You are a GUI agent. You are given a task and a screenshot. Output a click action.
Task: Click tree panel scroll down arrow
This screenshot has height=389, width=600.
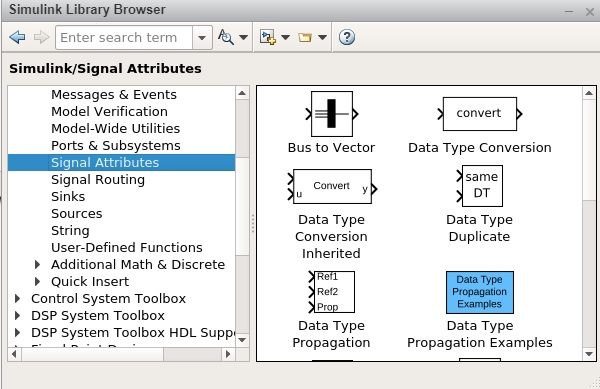point(242,340)
